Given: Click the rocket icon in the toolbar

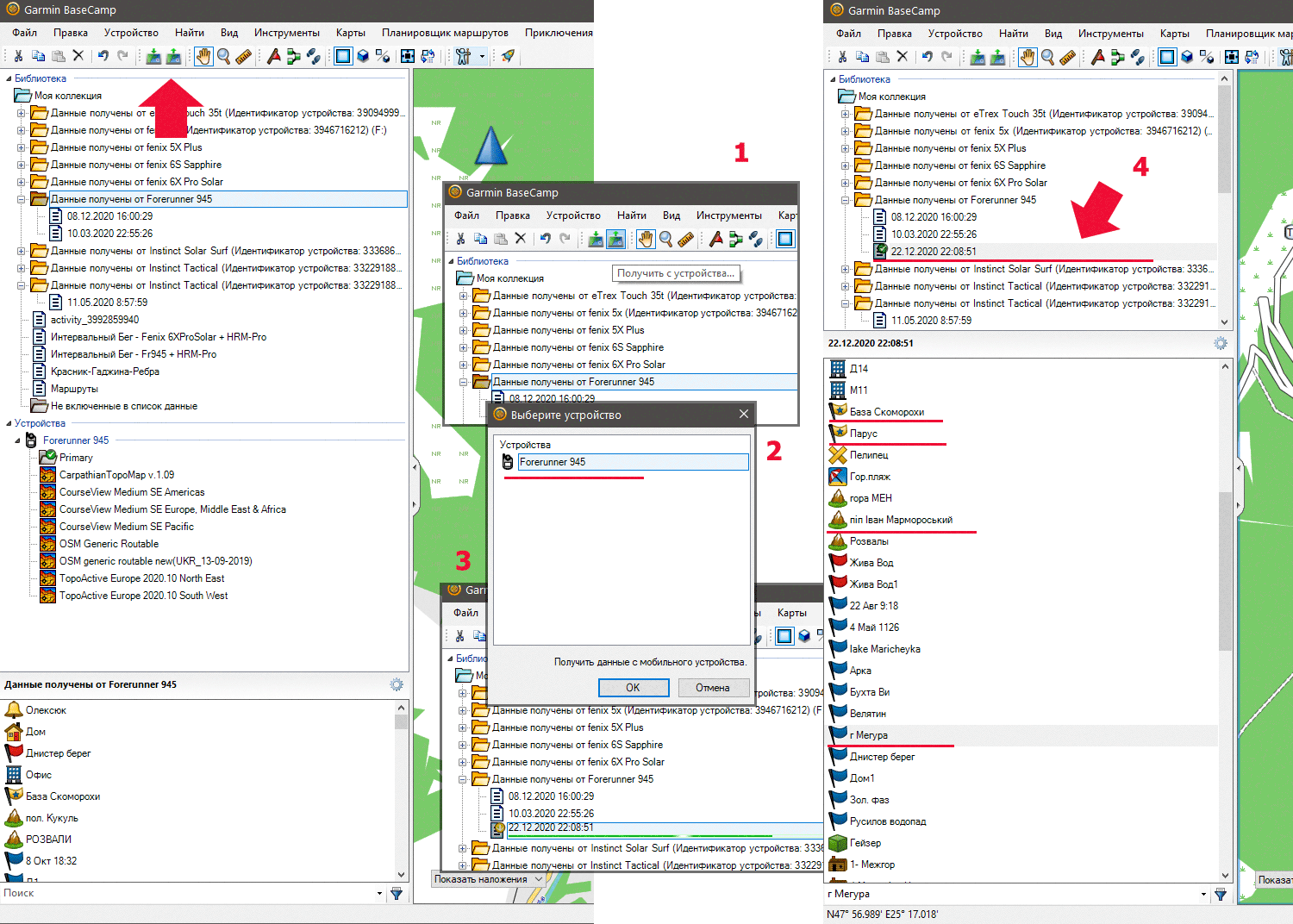Looking at the screenshot, I should 508,56.
